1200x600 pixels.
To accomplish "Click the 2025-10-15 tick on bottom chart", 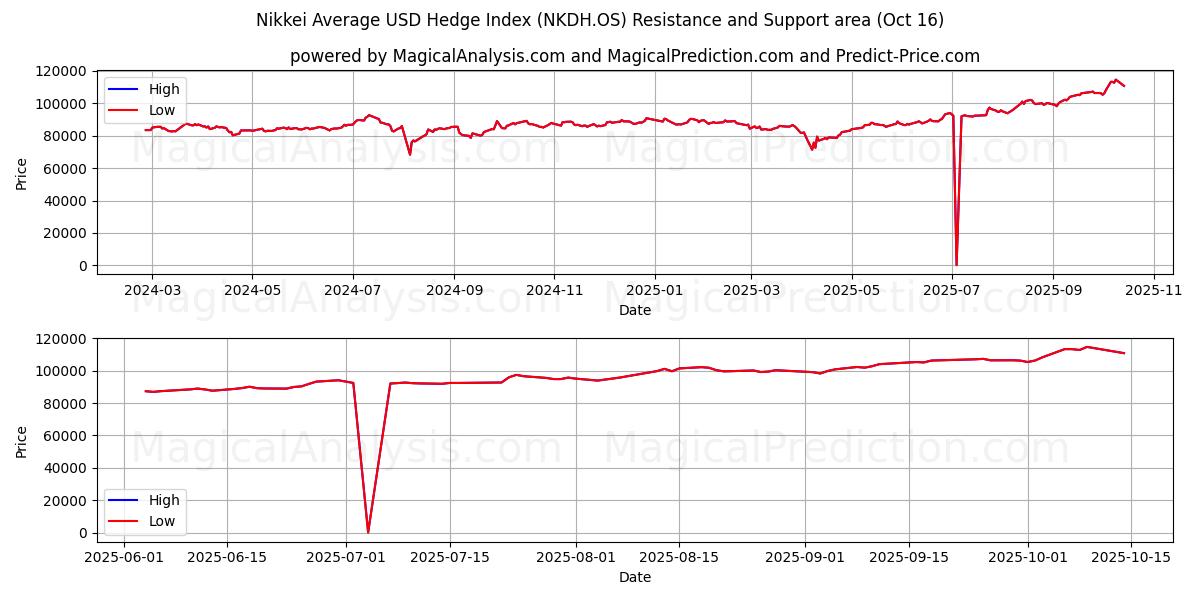I will coord(1131,557).
